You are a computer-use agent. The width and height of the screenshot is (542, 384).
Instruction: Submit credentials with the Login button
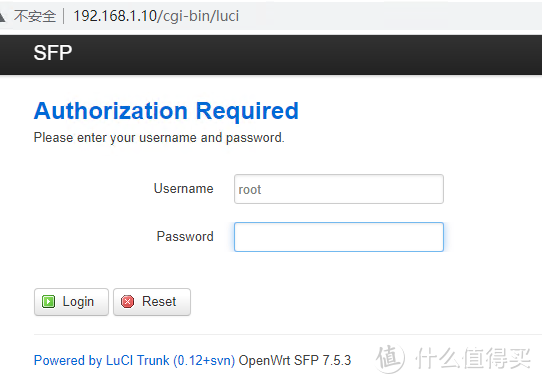[71, 302]
